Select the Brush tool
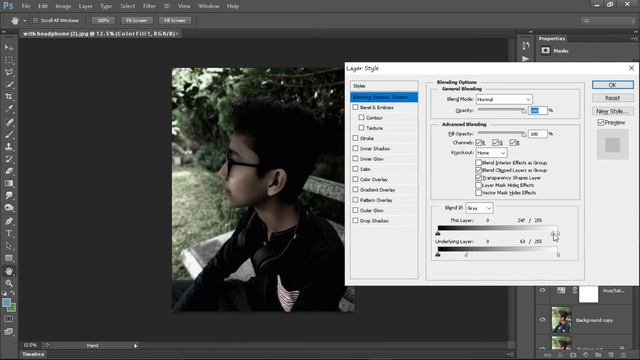This screenshot has height=360, width=640. click(x=9, y=134)
